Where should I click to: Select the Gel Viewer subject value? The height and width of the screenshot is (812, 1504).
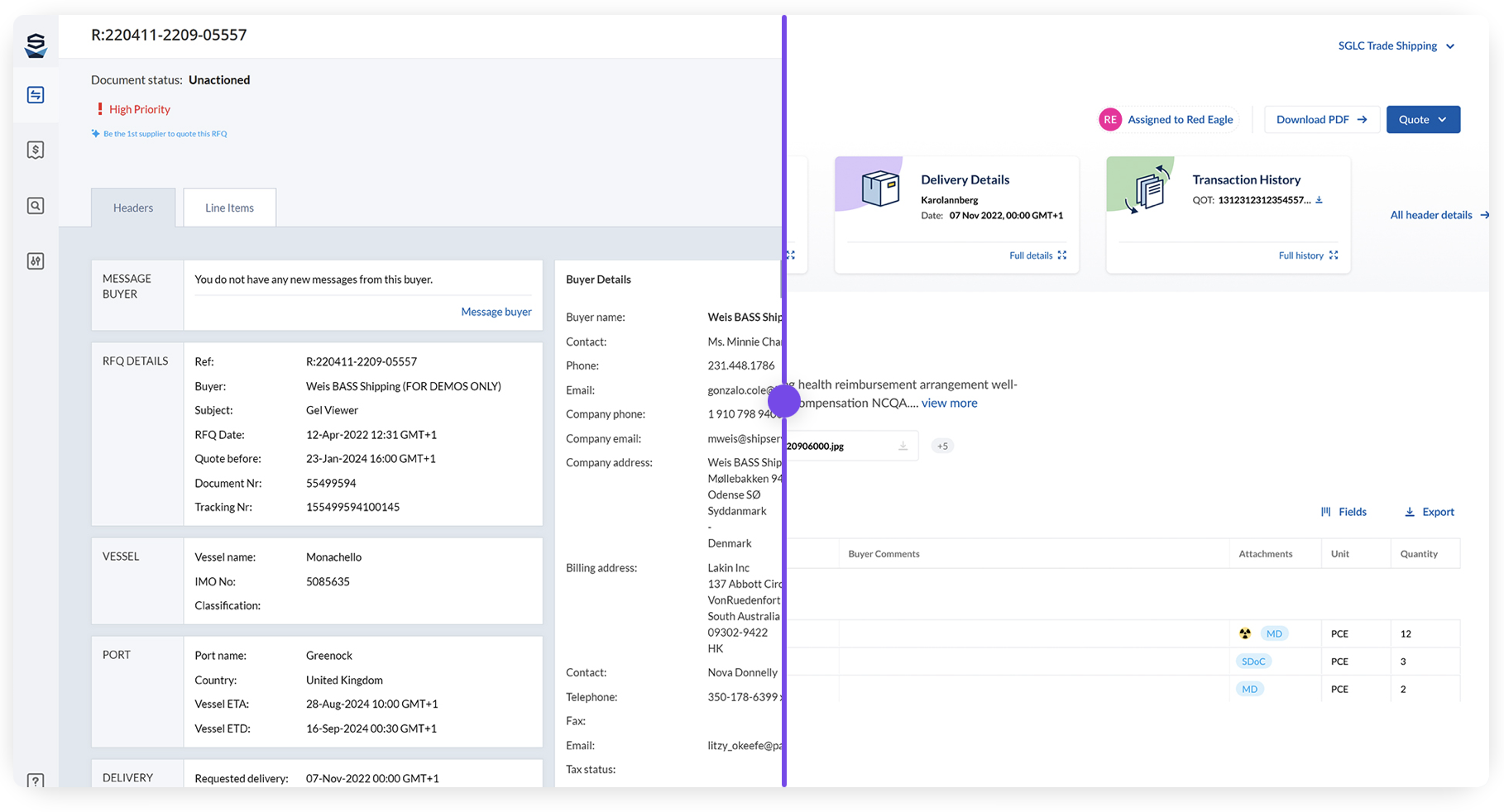(x=332, y=410)
